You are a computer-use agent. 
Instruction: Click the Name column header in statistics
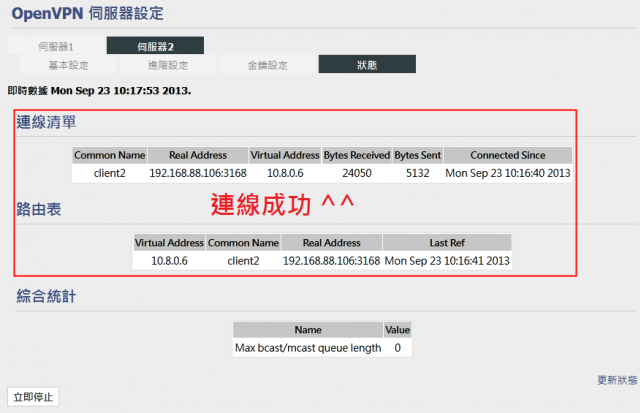[x=308, y=330]
